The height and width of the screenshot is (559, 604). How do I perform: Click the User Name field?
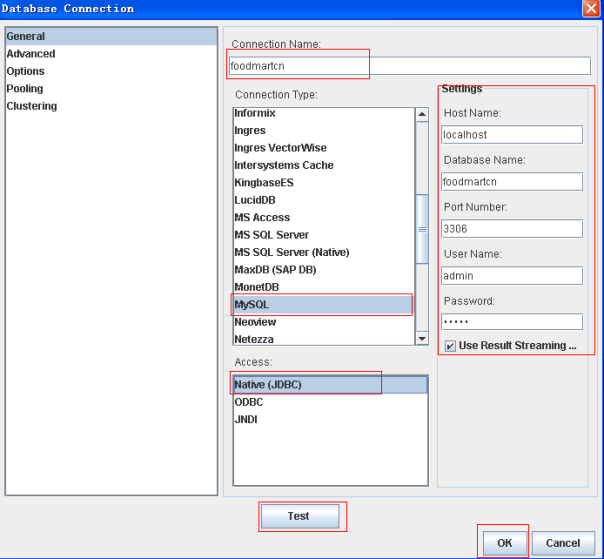(x=512, y=275)
